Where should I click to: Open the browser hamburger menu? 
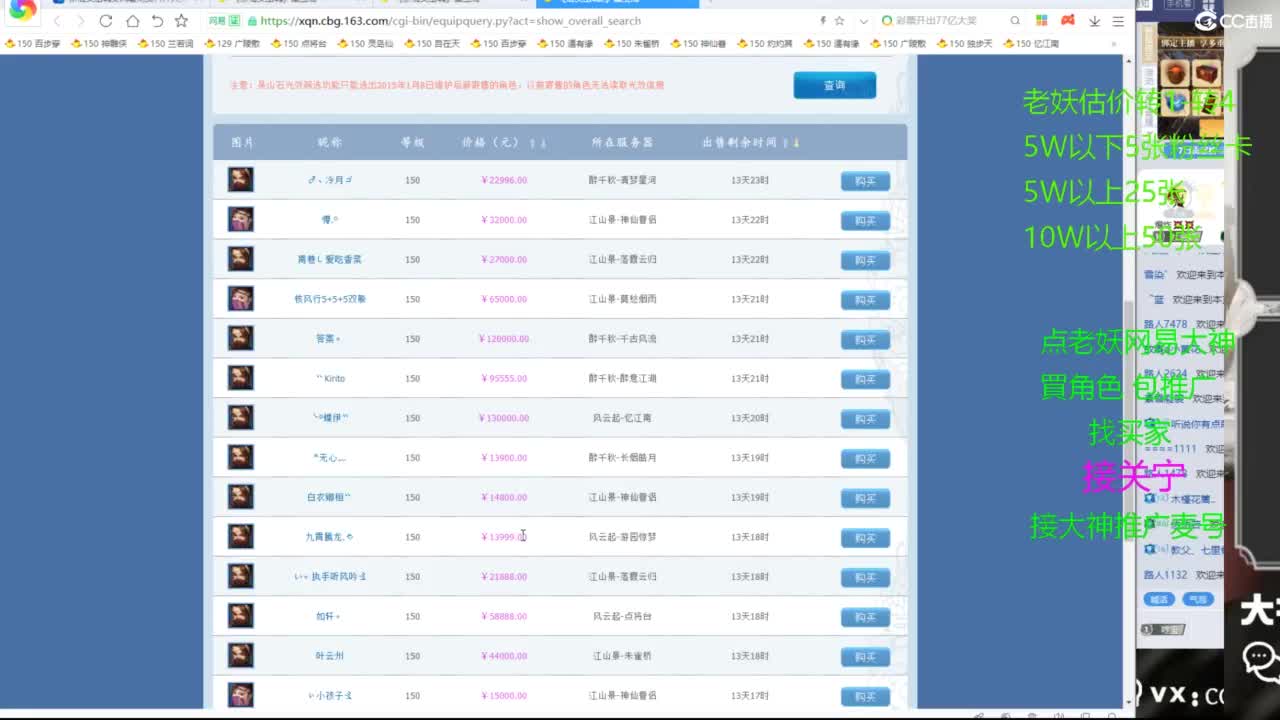pos(1118,21)
